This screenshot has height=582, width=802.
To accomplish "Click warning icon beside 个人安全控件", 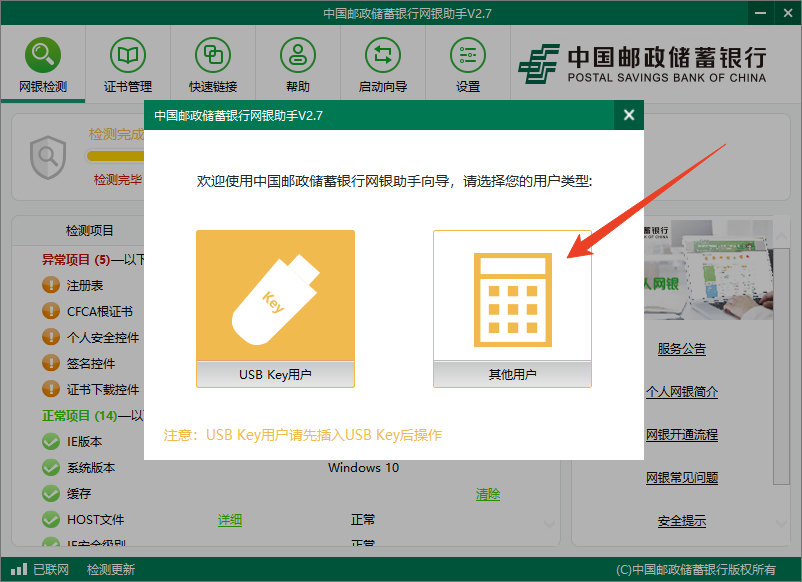I will (51, 337).
